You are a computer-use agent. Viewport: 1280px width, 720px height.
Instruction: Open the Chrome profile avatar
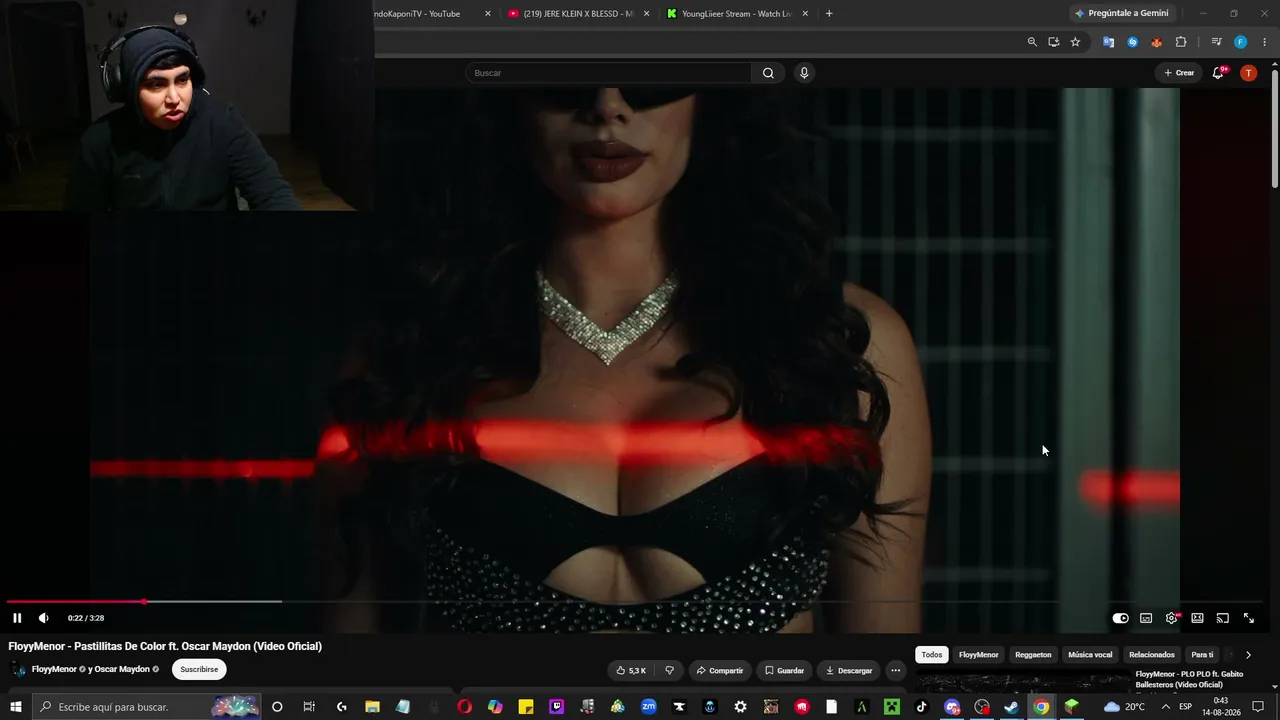tap(1240, 42)
